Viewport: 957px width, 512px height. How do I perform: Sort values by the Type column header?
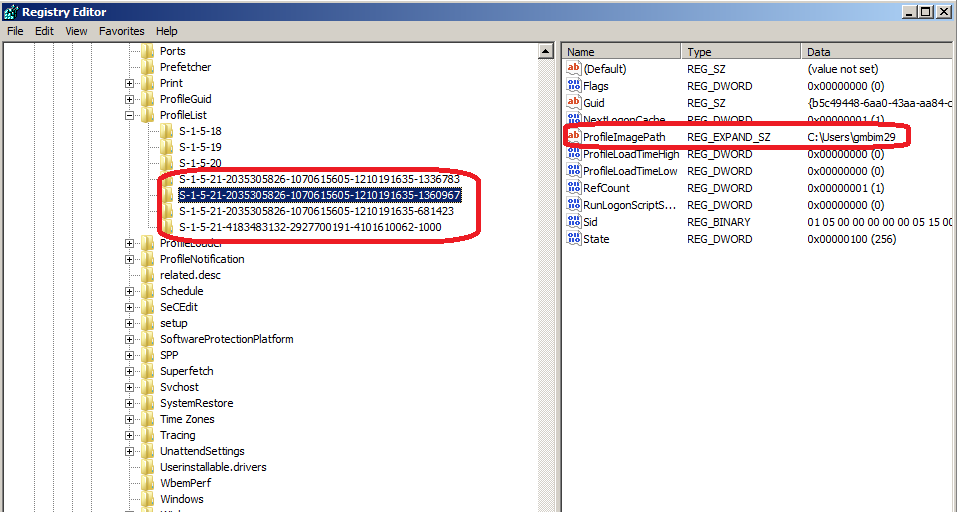tap(740, 51)
